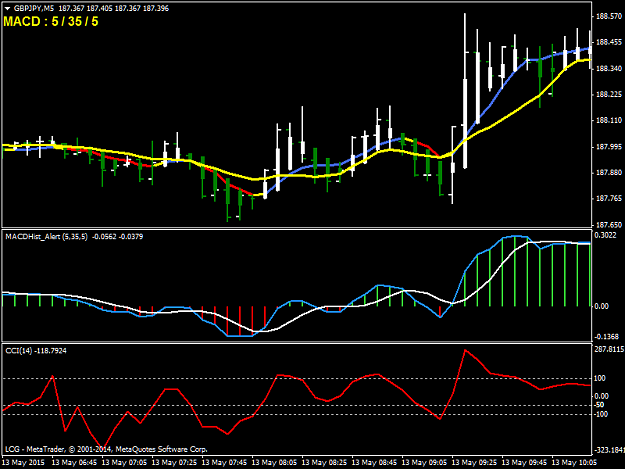
Task: Select the 188.225 price scale label
Action: click(608, 94)
